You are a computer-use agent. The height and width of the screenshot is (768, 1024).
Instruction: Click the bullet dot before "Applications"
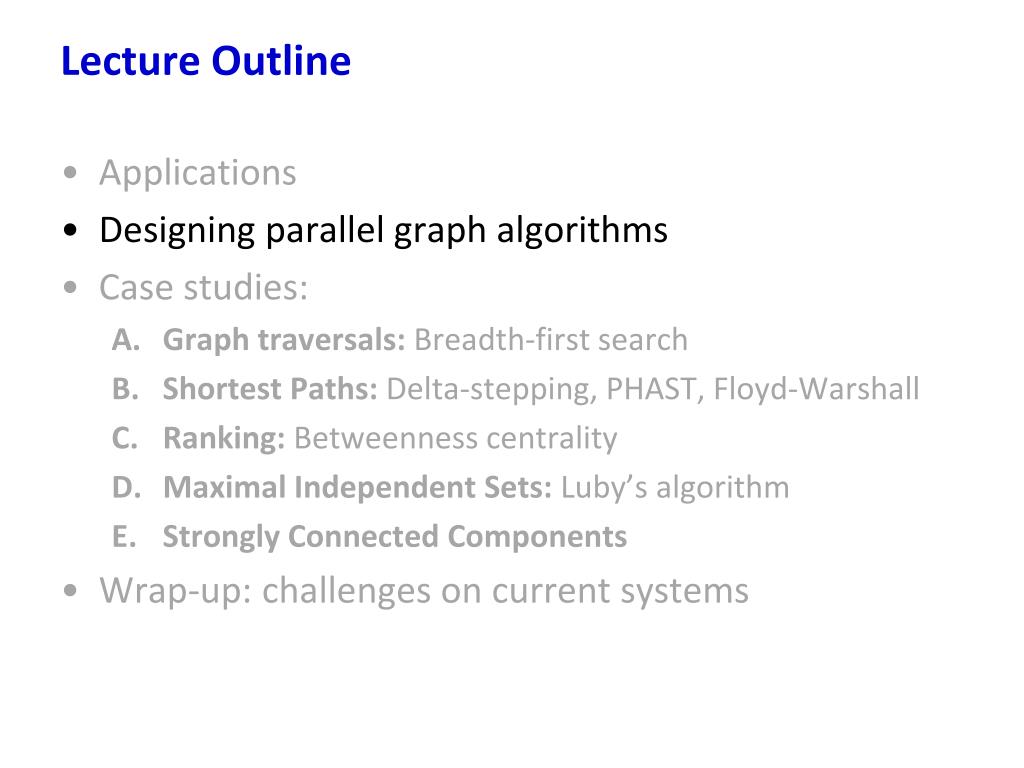[68, 175]
